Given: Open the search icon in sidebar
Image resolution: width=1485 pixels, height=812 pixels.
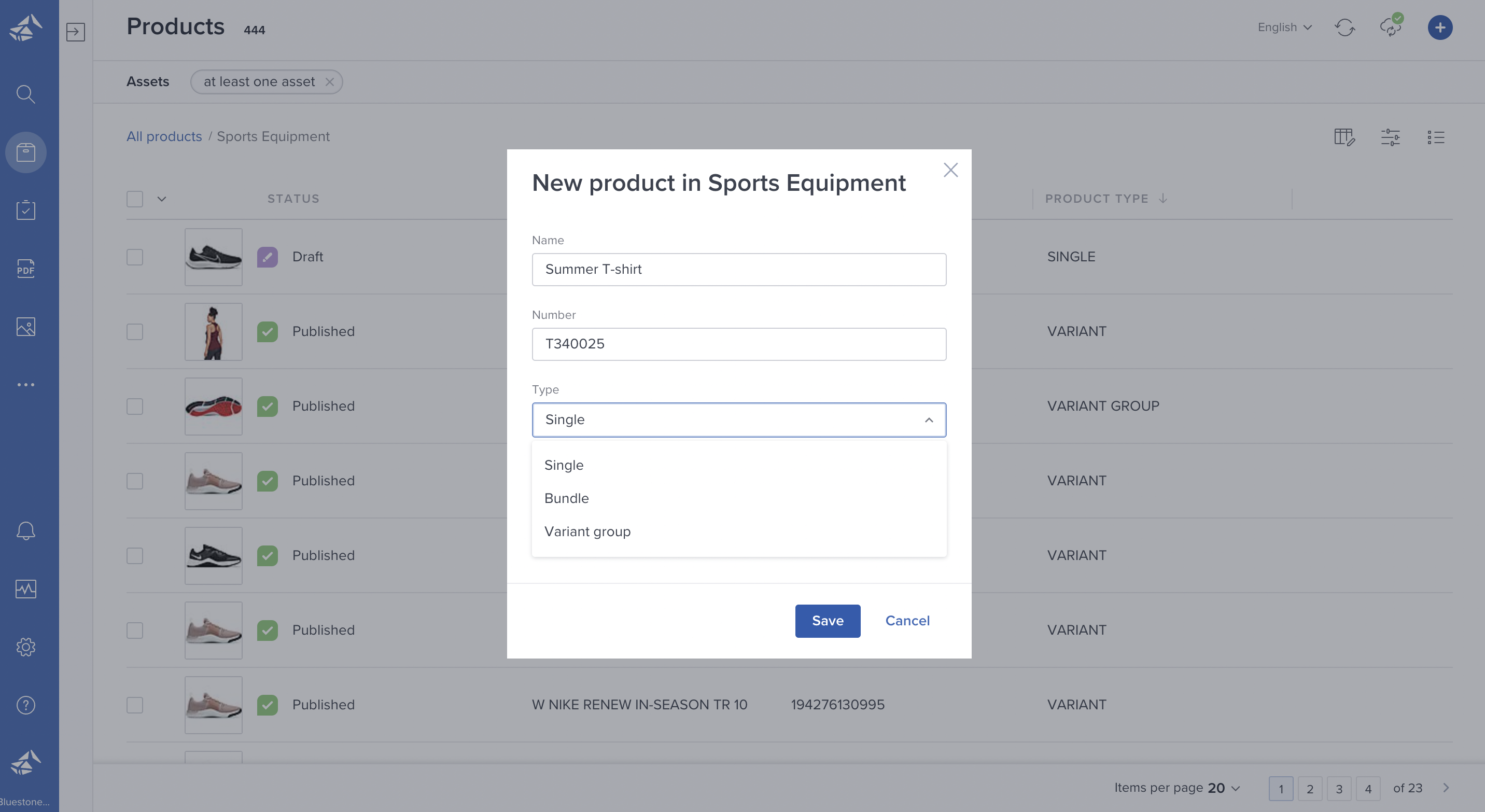Looking at the screenshot, I should pyautogui.click(x=25, y=94).
